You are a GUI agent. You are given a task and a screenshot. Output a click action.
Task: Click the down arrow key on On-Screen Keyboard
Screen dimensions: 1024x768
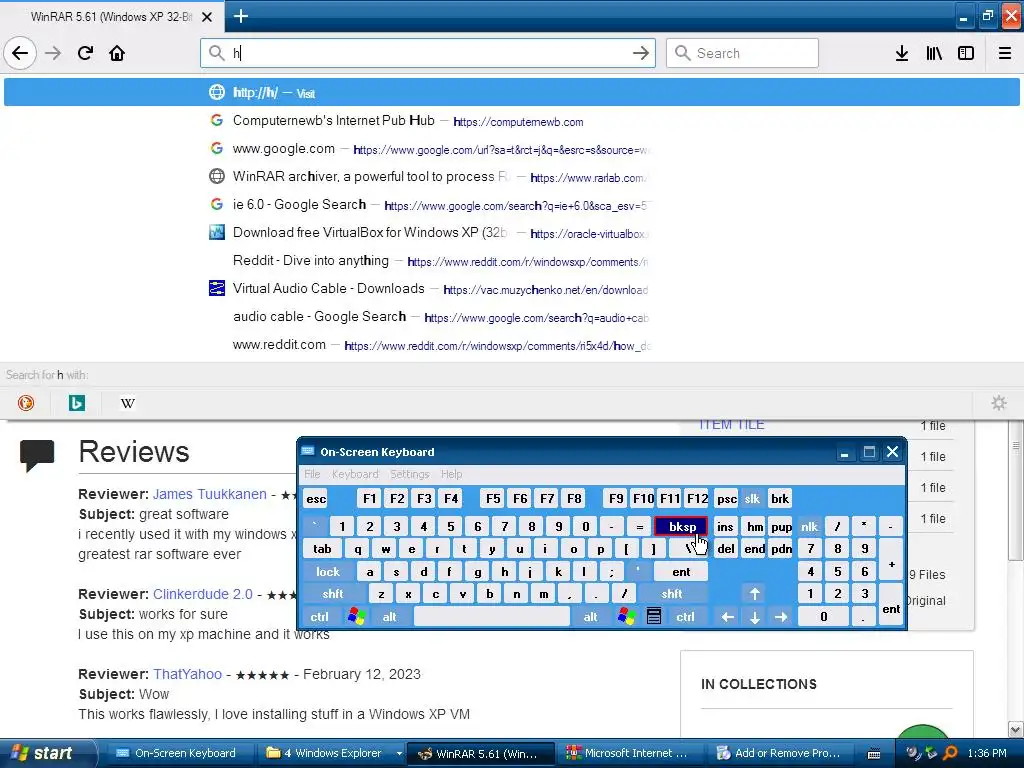pos(754,616)
